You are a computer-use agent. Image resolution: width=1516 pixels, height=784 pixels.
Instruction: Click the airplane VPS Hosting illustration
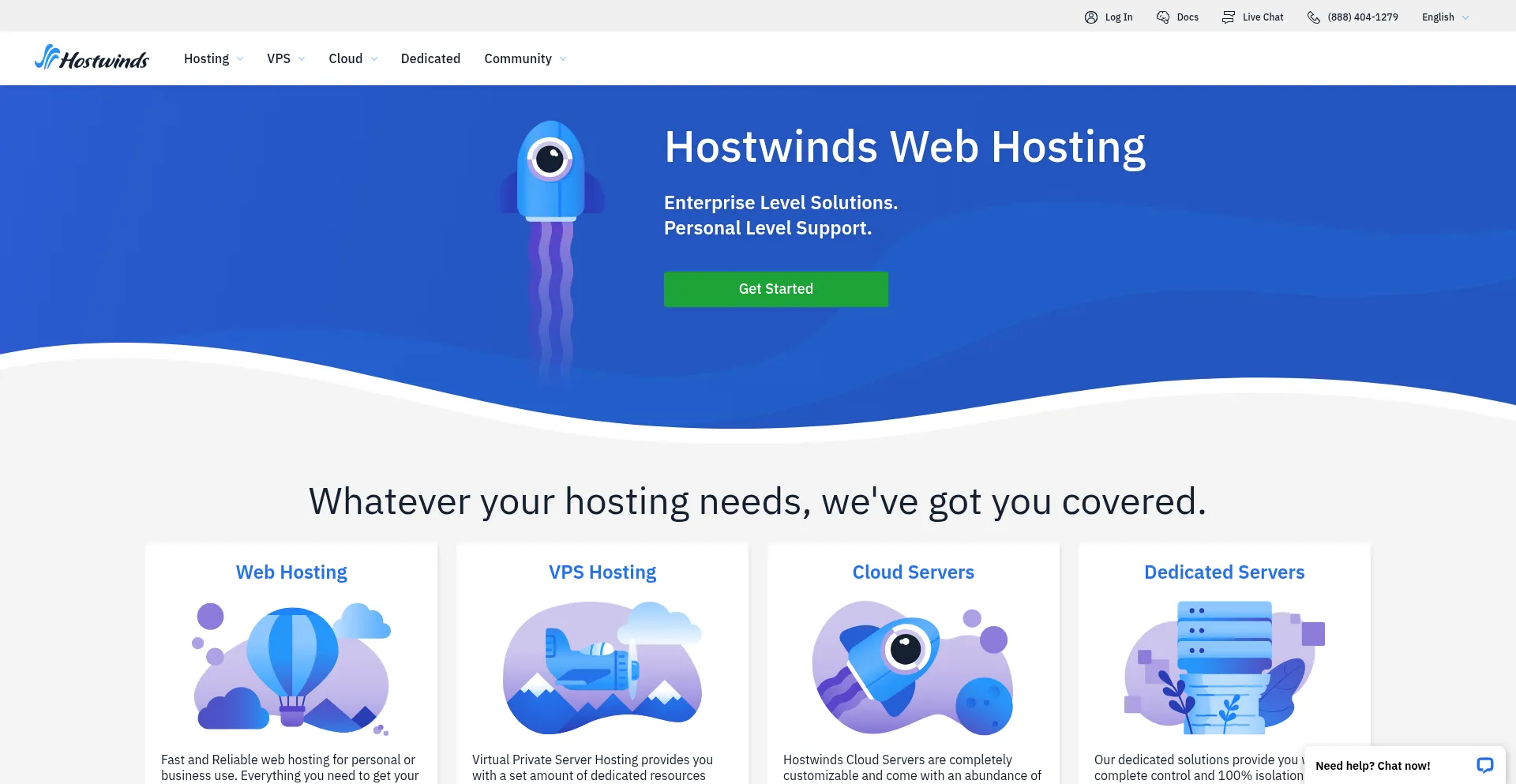[602, 668]
